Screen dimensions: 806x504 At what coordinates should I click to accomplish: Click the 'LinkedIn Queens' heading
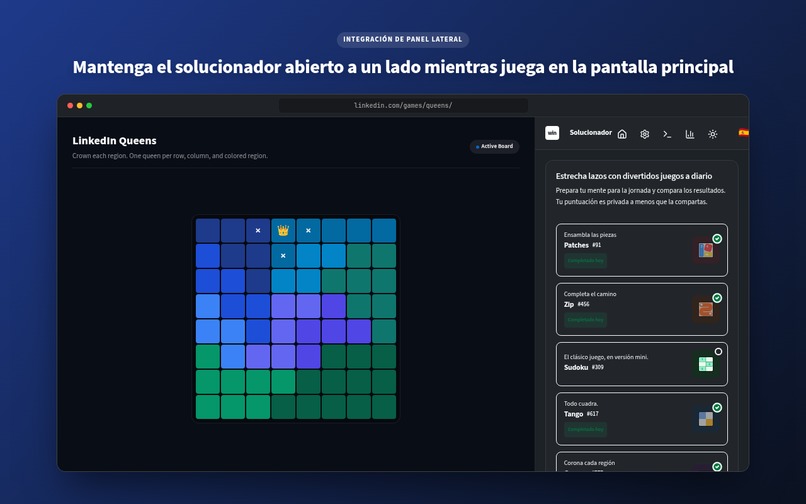[115, 141]
